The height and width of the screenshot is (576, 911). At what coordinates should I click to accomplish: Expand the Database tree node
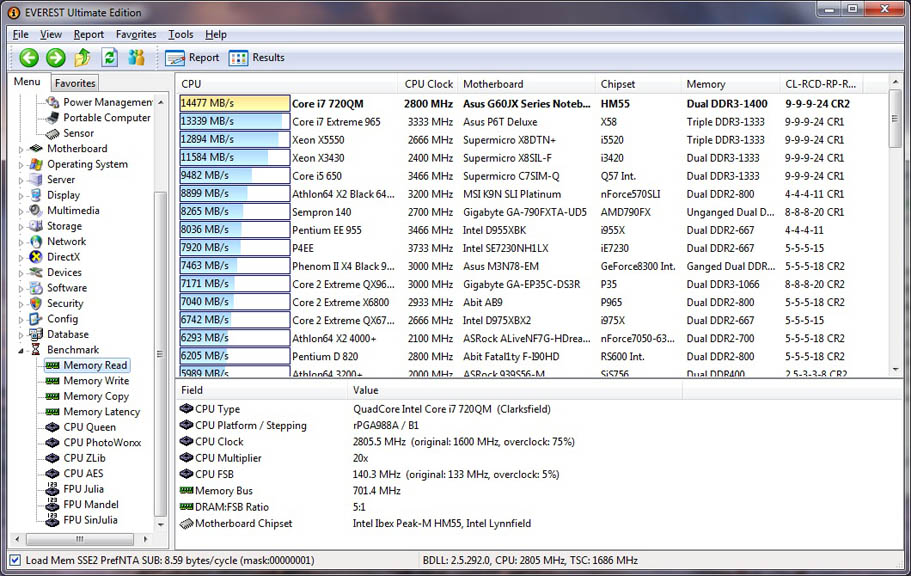pyautogui.click(x=21, y=335)
